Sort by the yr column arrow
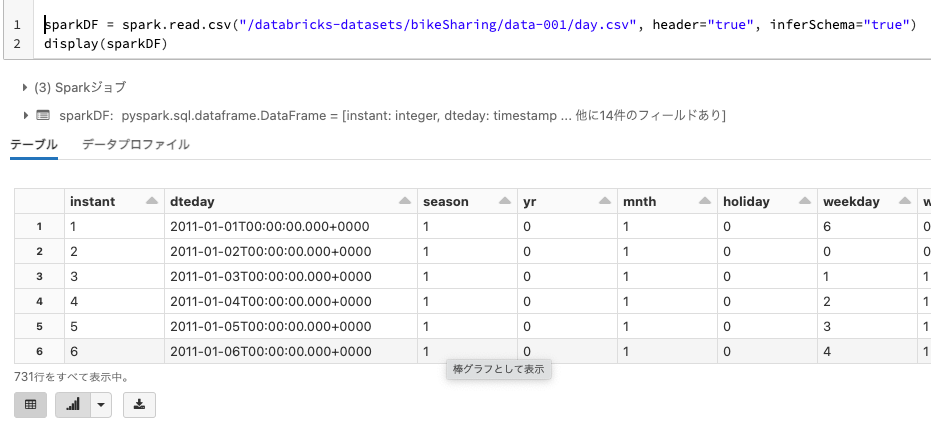This screenshot has width=931, height=426. pyautogui.click(x=605, y=201)
